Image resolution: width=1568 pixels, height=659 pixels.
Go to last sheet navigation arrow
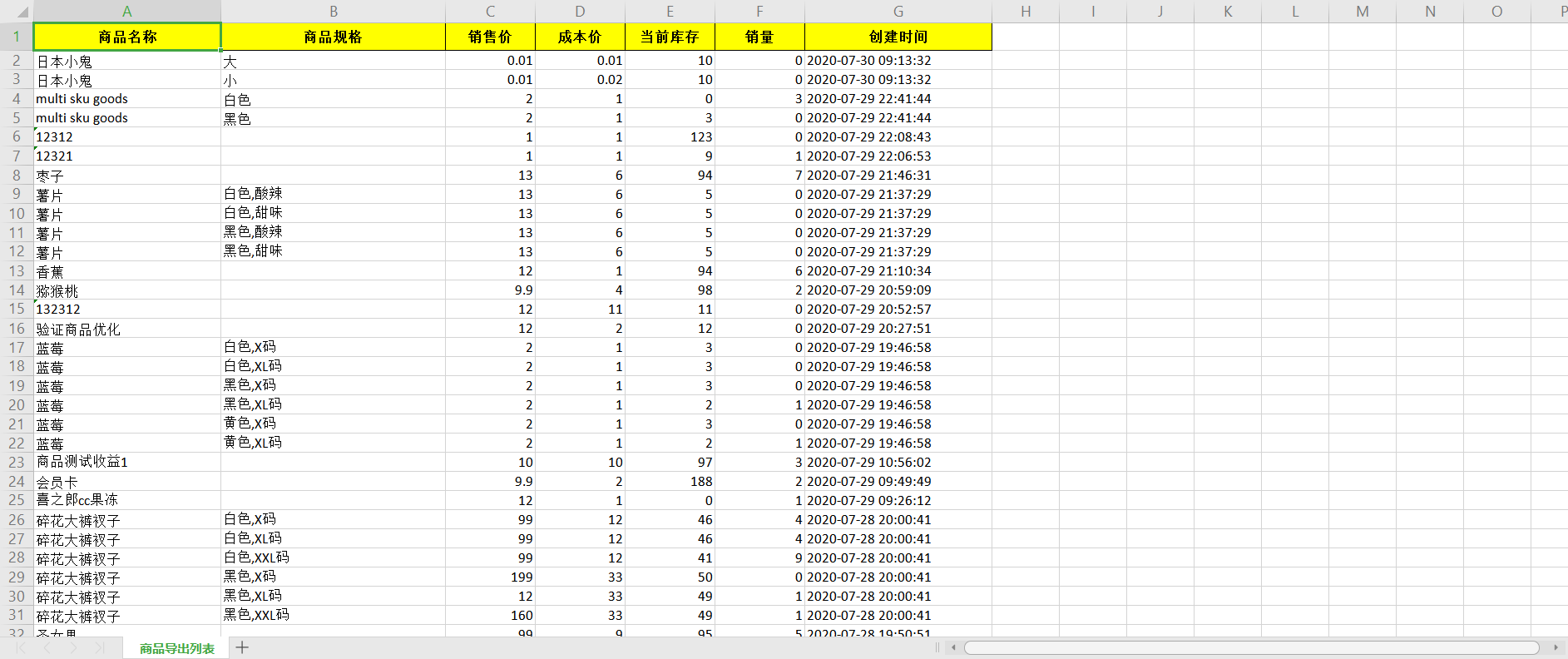pyautogui.click(x=100, y=647)
